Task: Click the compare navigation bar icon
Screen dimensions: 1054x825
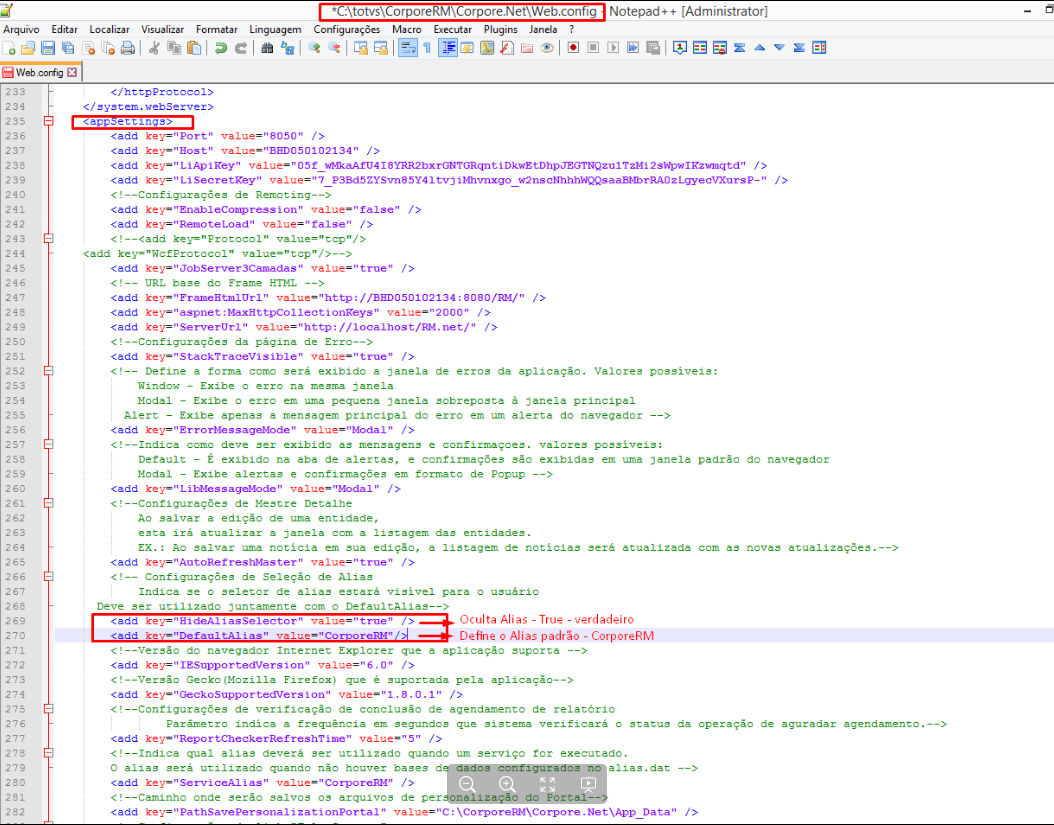Action: (x=819, y=48)
